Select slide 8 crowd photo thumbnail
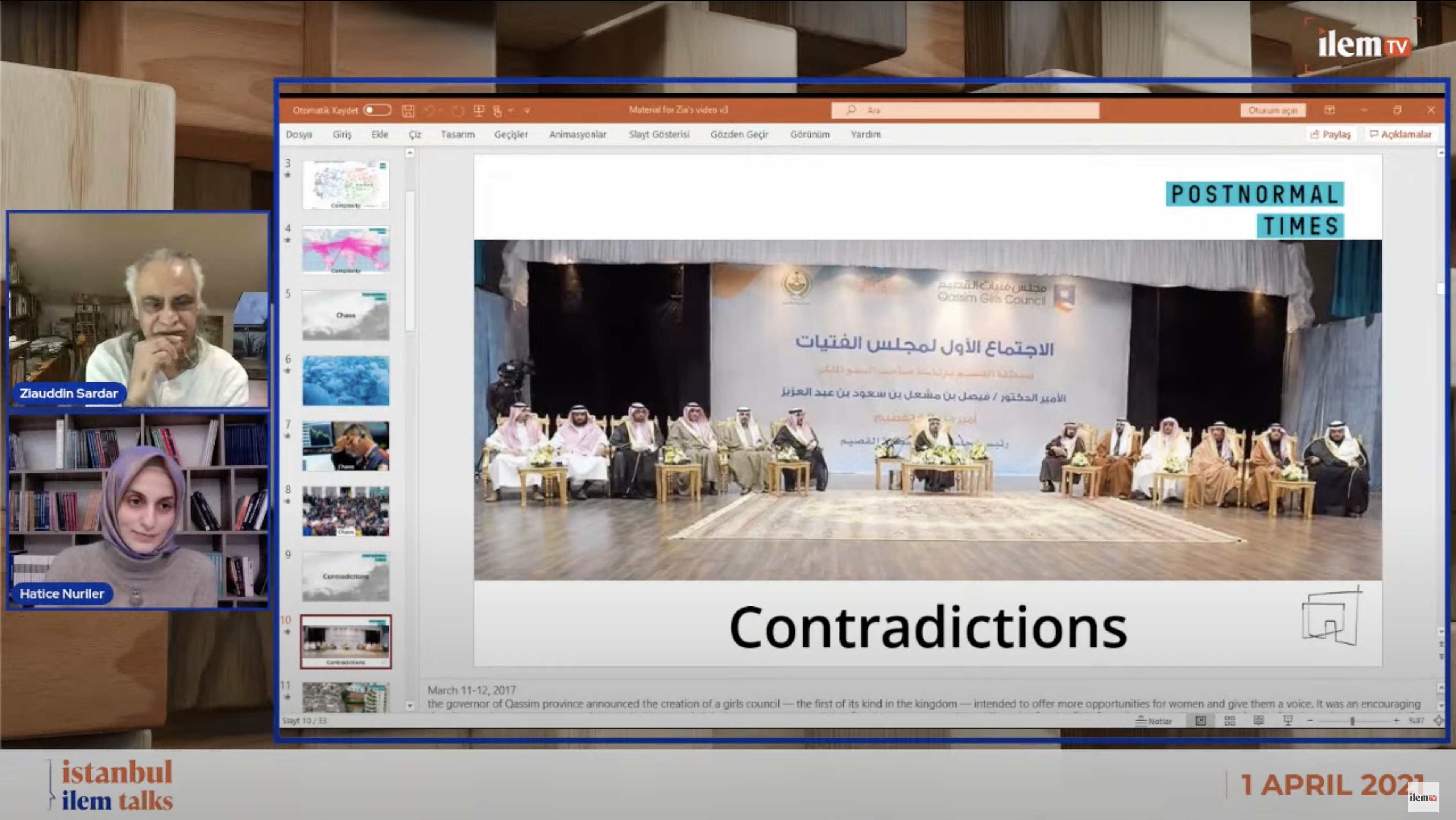Screen dimensions: 1456x820 tap(345, 511)
